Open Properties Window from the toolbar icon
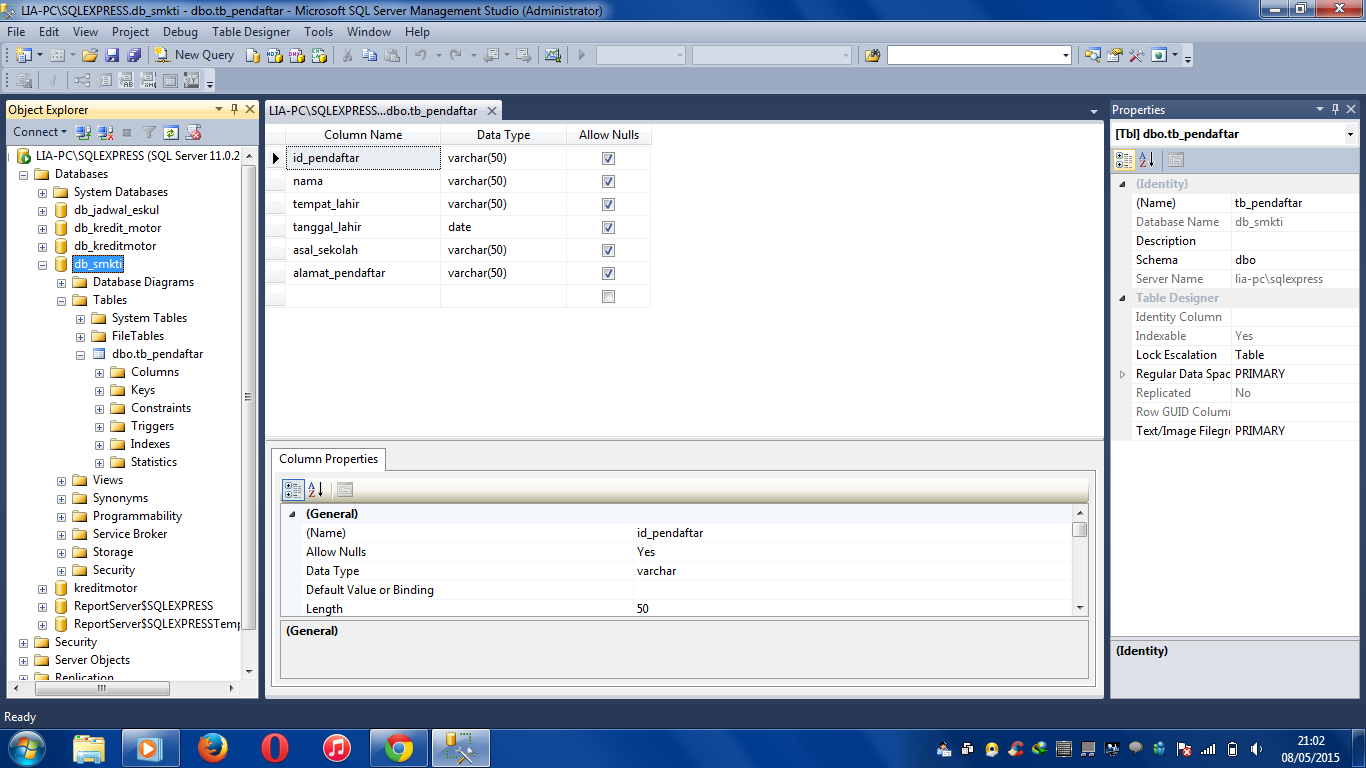1366x768 pixels. (1114, 55)
